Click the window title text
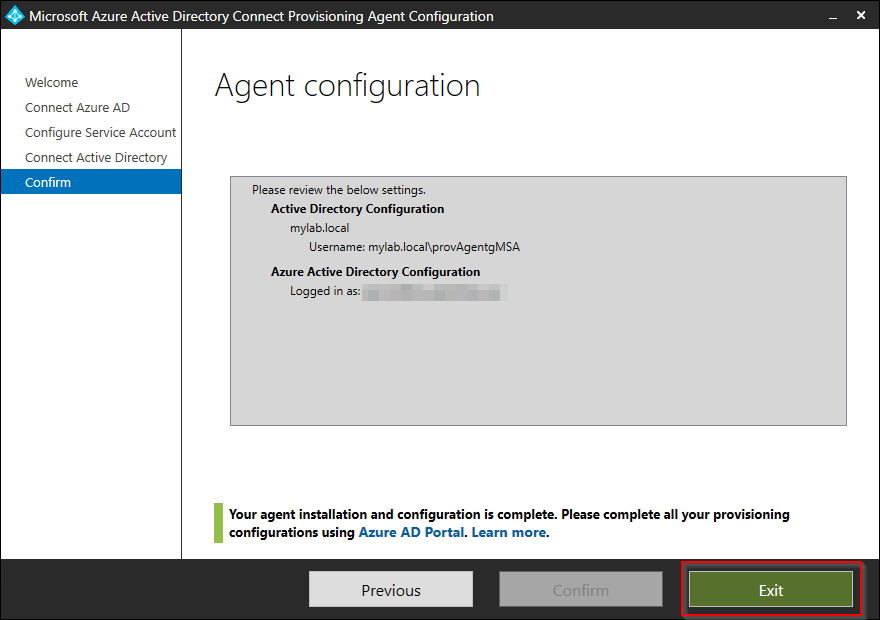Image resolution: width=880 pixels, height=620 pixels. pyautogui.click(x=262, y=16)
